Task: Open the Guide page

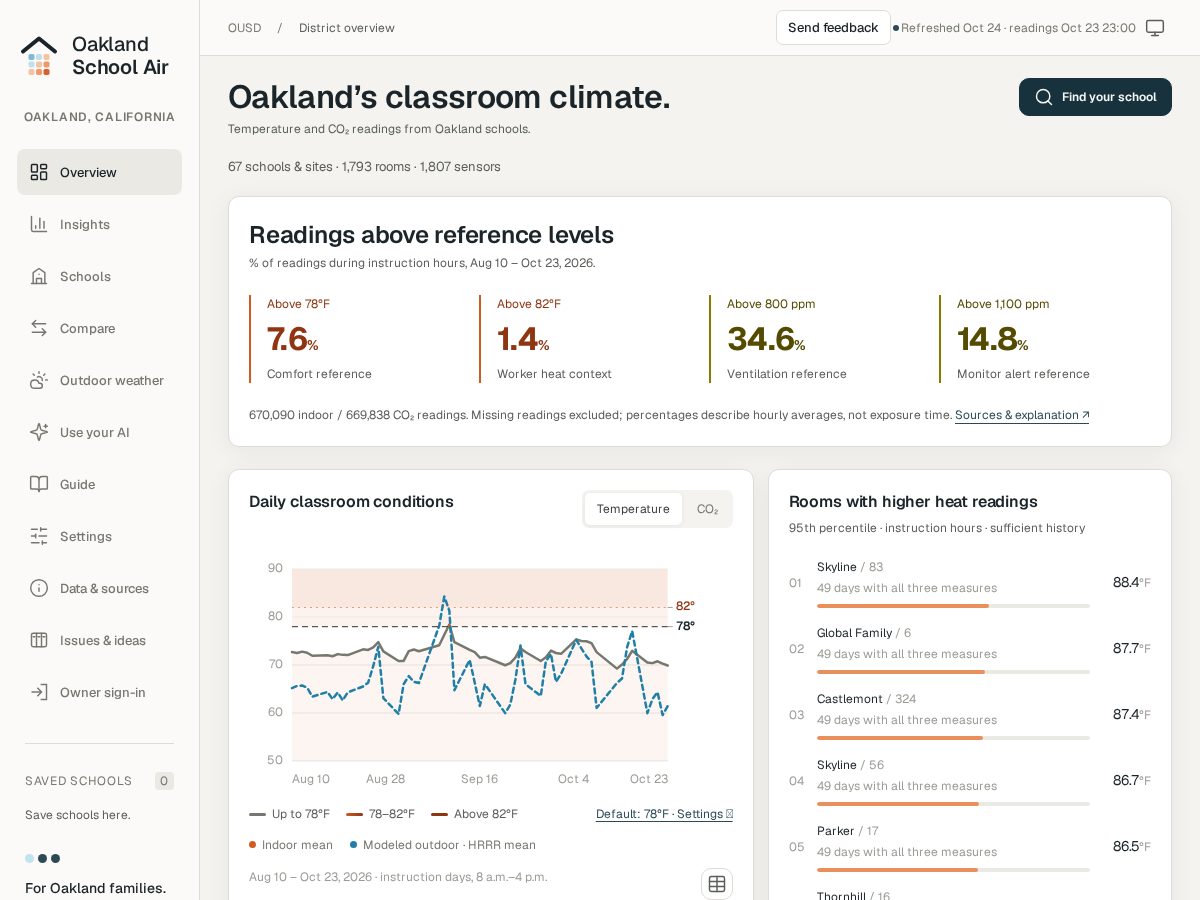Action: coord(99,484)
